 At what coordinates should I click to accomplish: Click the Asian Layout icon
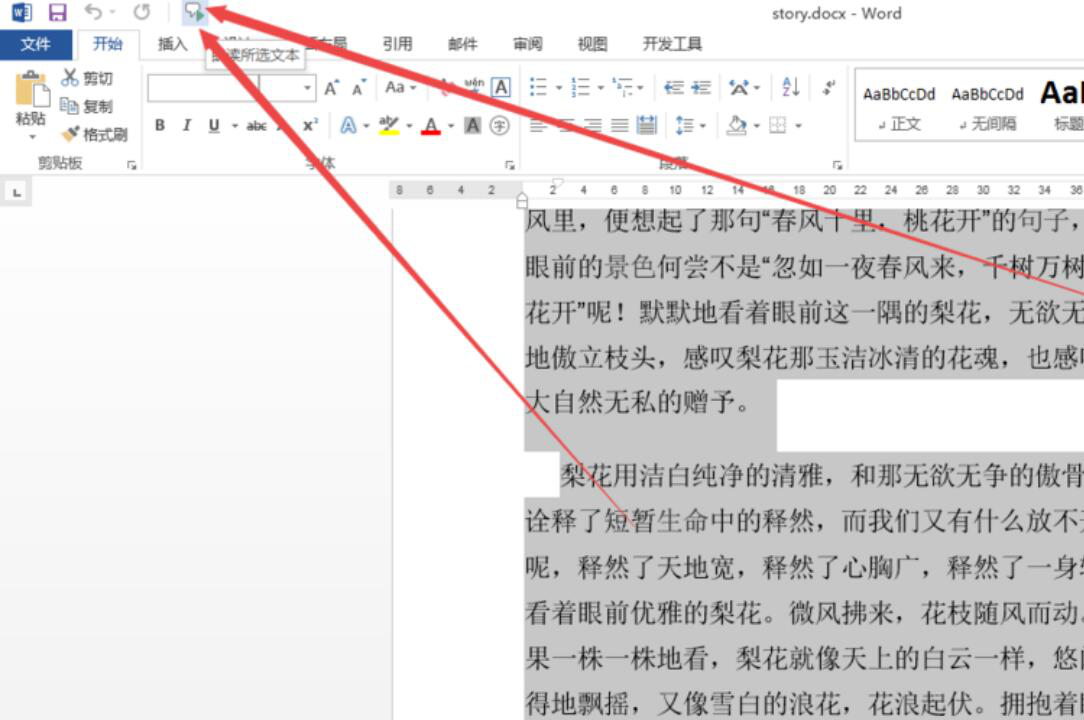click(x=739, y=88)
